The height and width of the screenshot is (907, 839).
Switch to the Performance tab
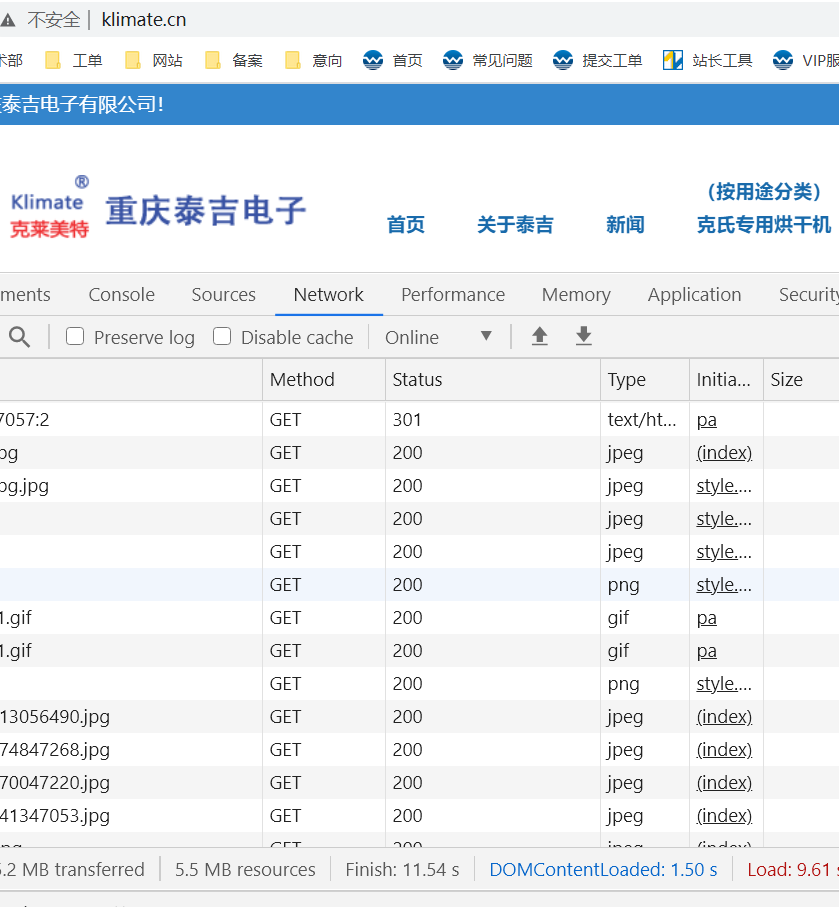pos(453,294)
